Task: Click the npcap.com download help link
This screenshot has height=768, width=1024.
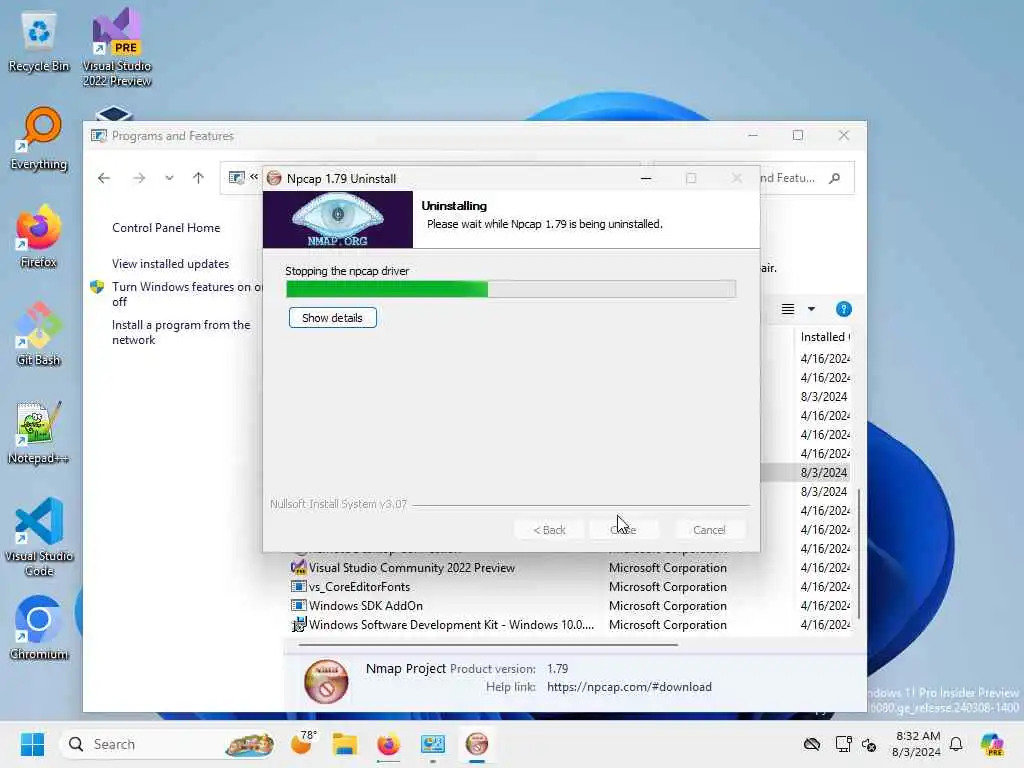Action: [x=629, y=687]
